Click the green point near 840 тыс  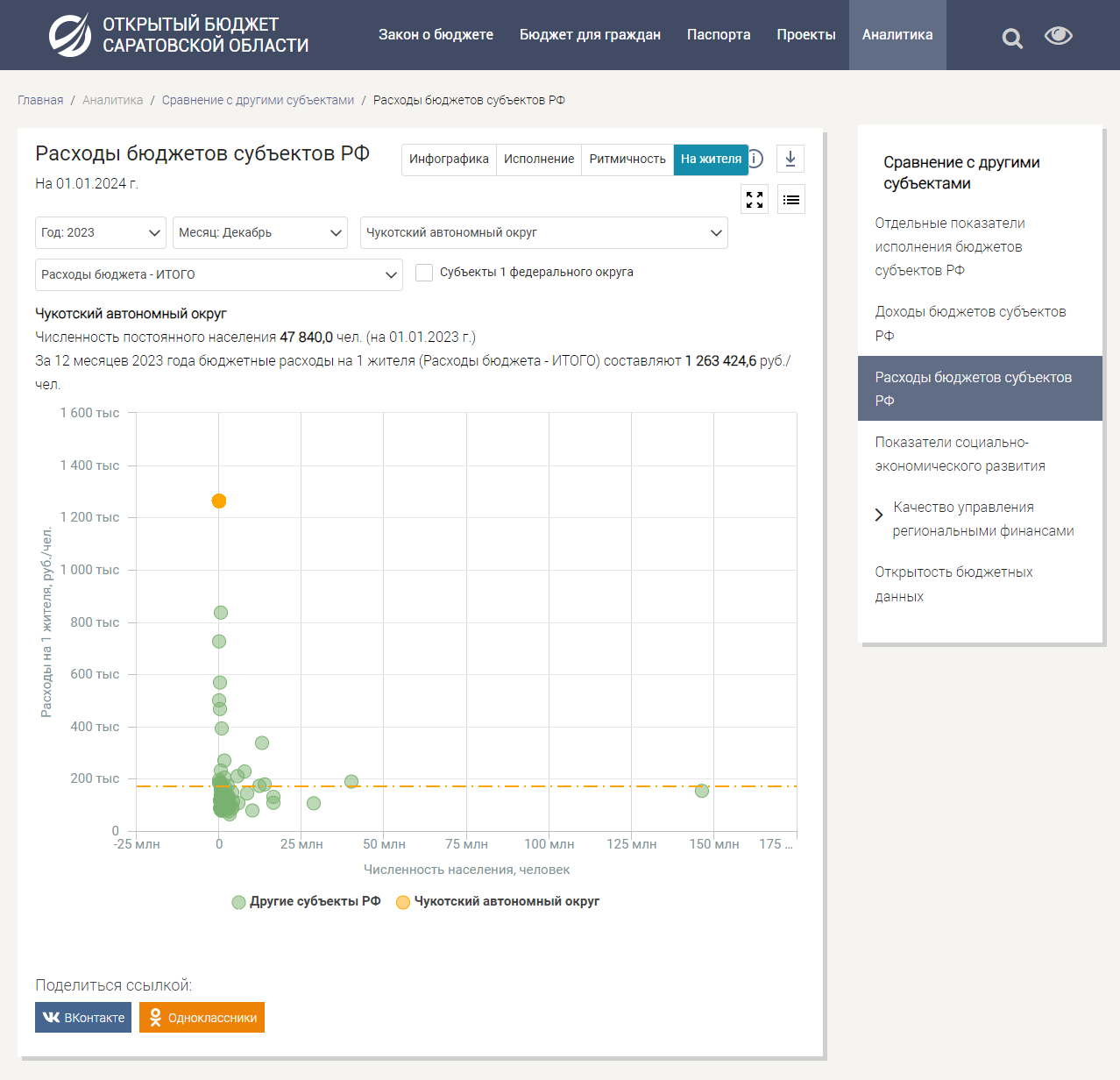click(x=221, y=613)
